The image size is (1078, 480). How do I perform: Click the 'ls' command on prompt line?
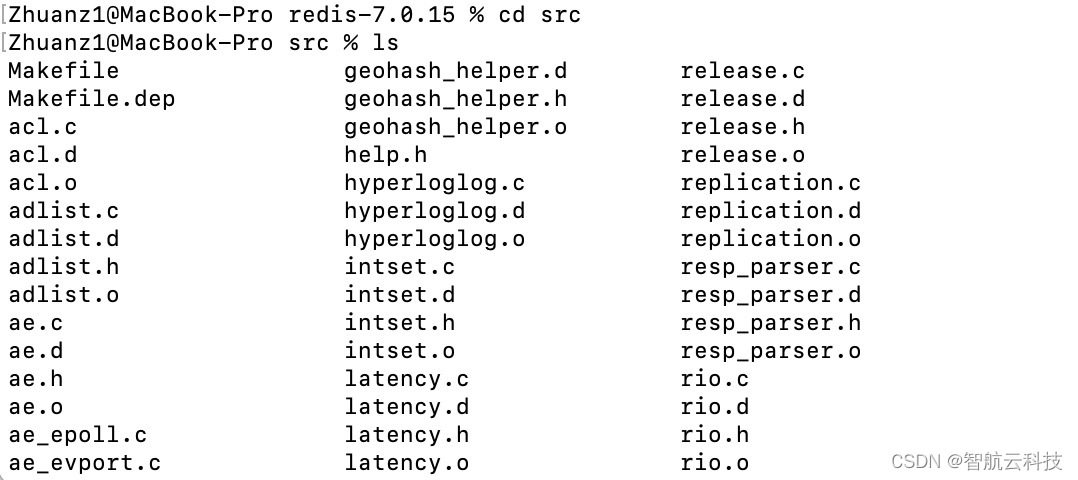pyautogui.click(x=386, y=43)
